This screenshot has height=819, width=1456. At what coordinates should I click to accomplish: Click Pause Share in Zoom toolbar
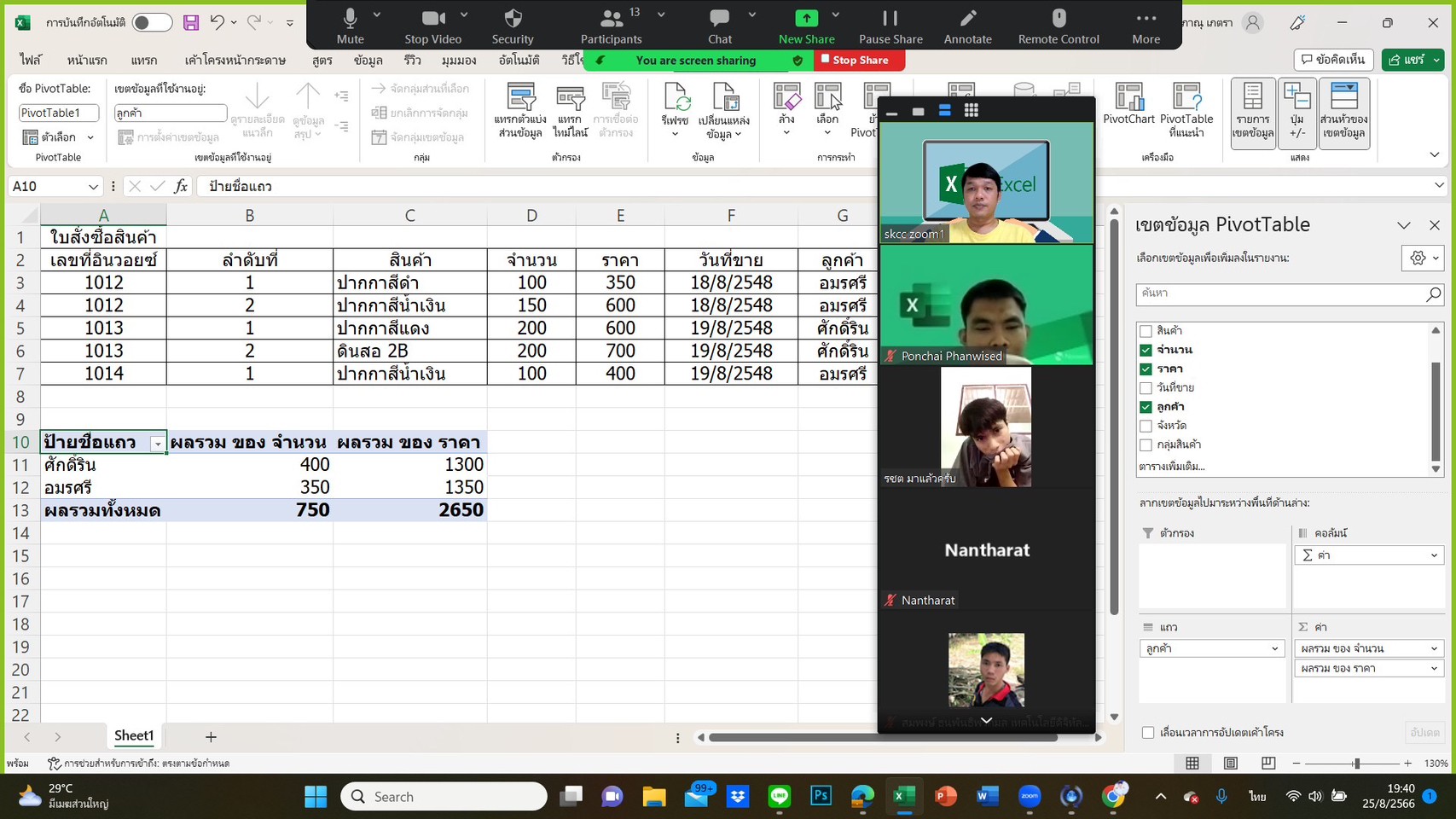pos(890,26)
